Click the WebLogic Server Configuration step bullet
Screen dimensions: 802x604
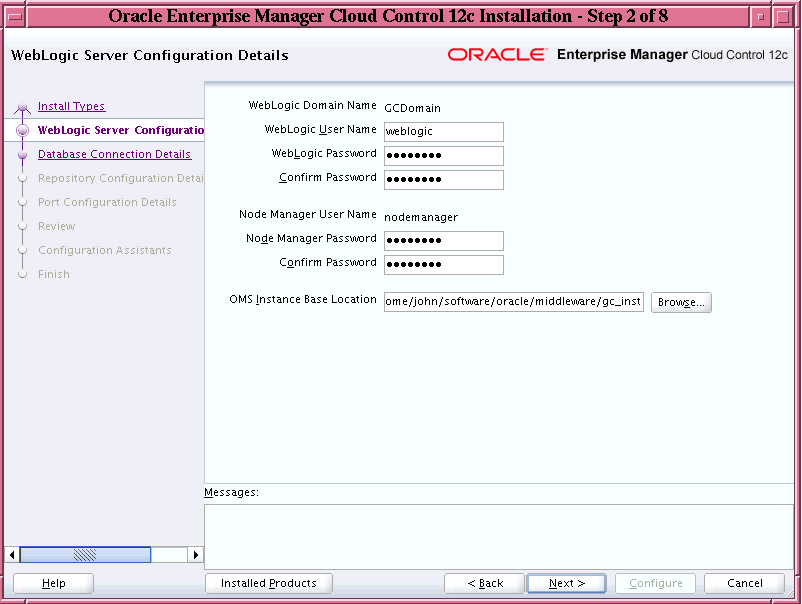click(x=23, y=130)
